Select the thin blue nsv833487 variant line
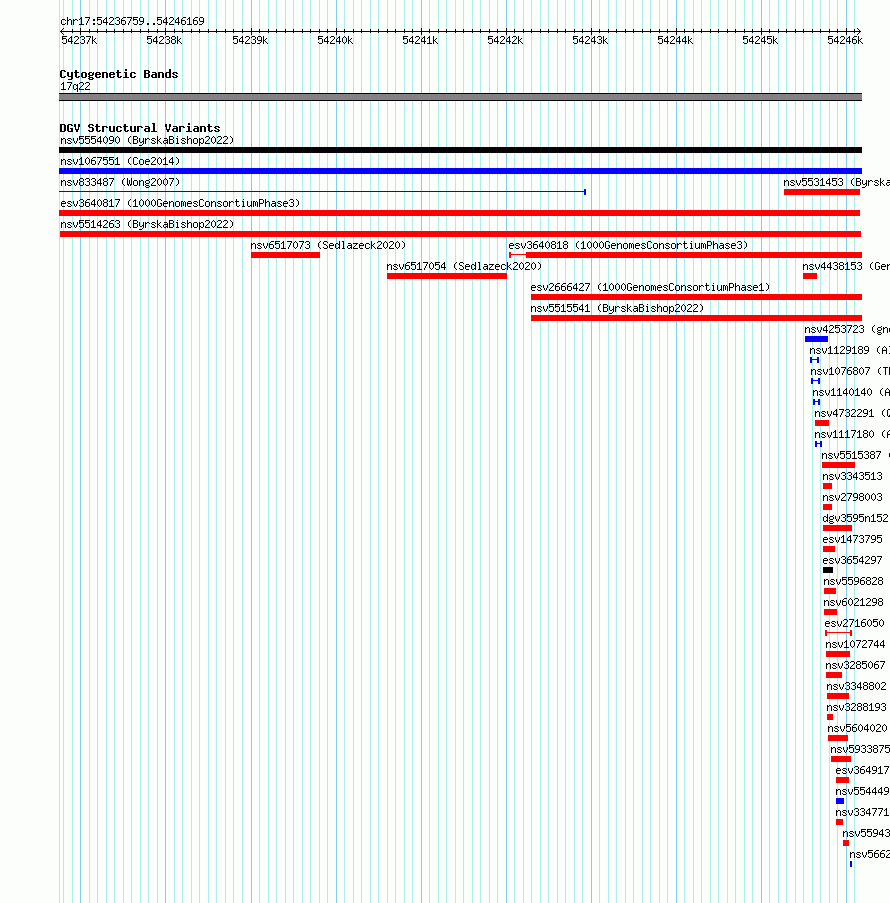The image size is (890, 903). click(323, 192)
